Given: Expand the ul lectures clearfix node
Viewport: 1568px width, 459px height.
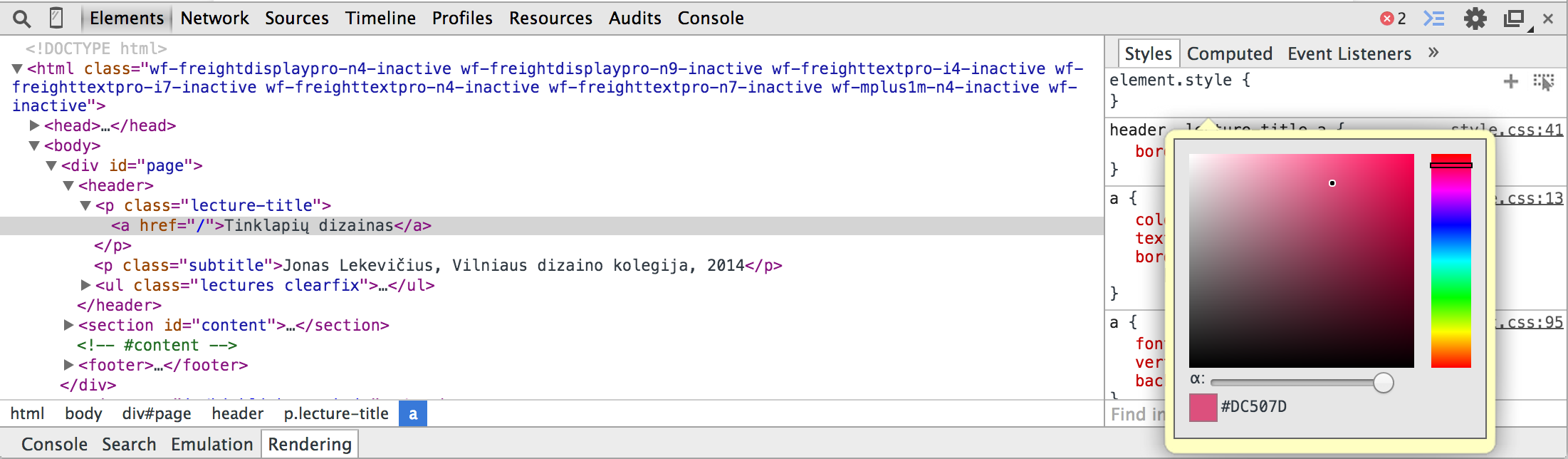Looking at the screenshot, I should point(85,285).
